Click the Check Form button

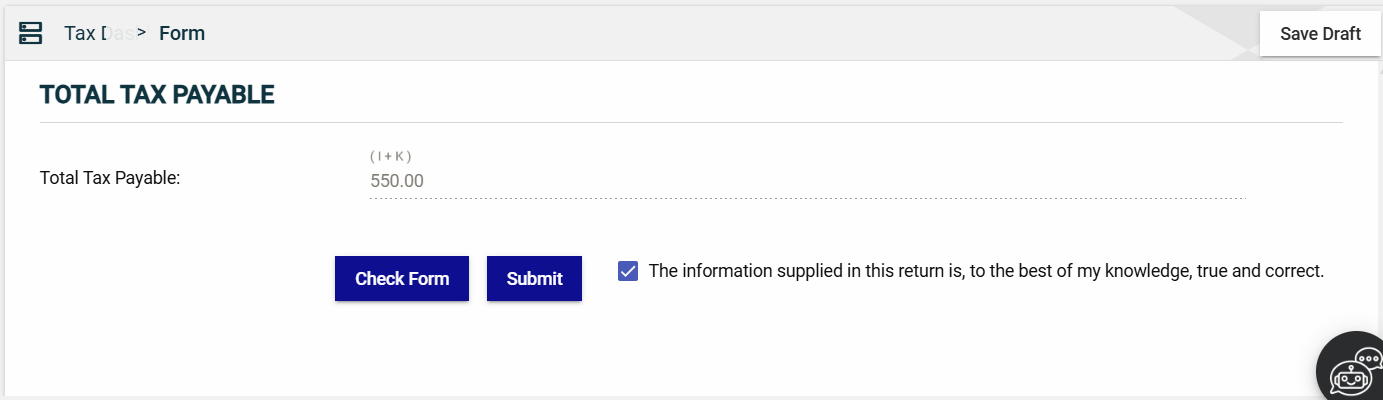(402, 279)
